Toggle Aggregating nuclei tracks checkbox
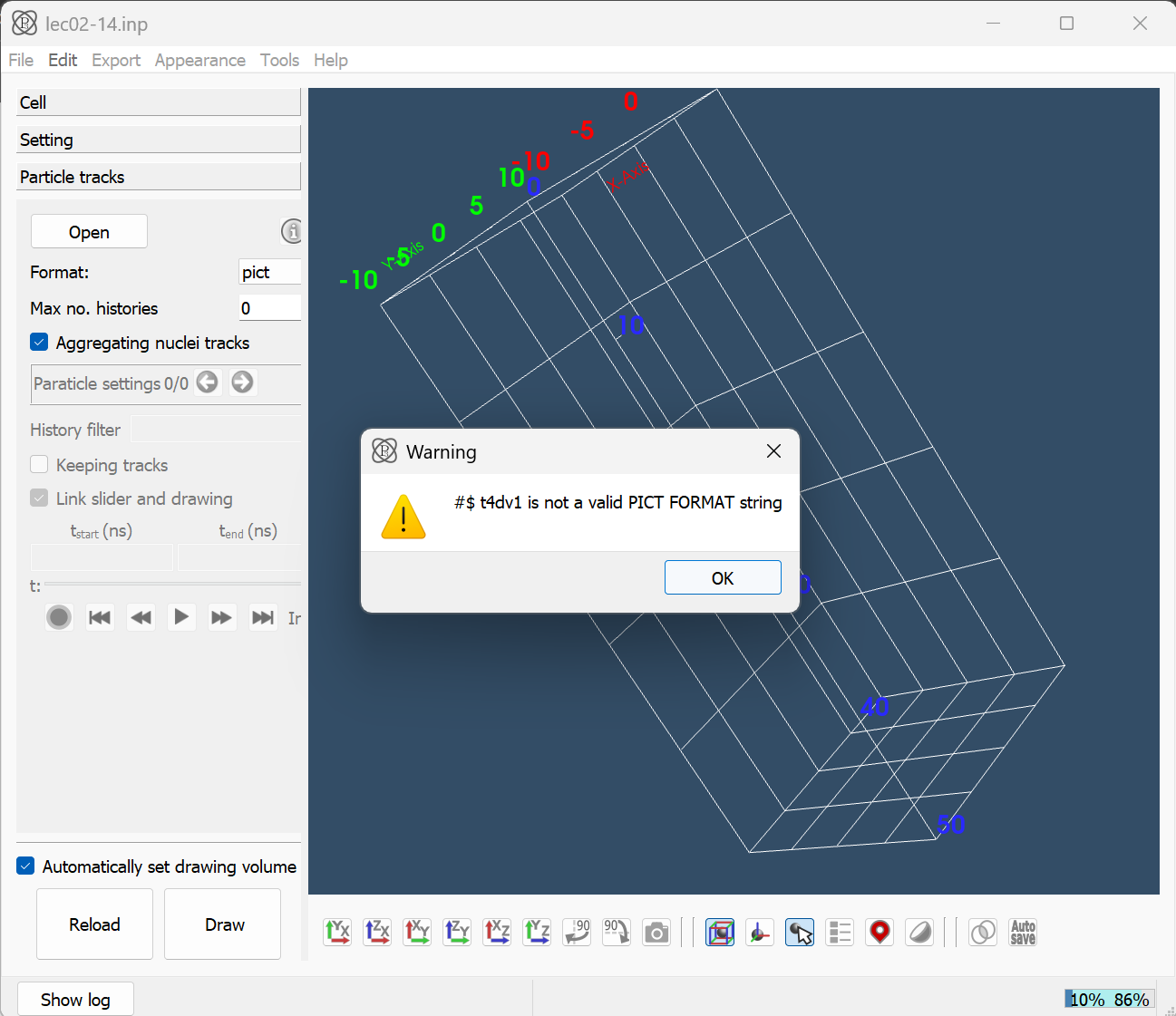The image size is (1176, 1016). (39, 342)
